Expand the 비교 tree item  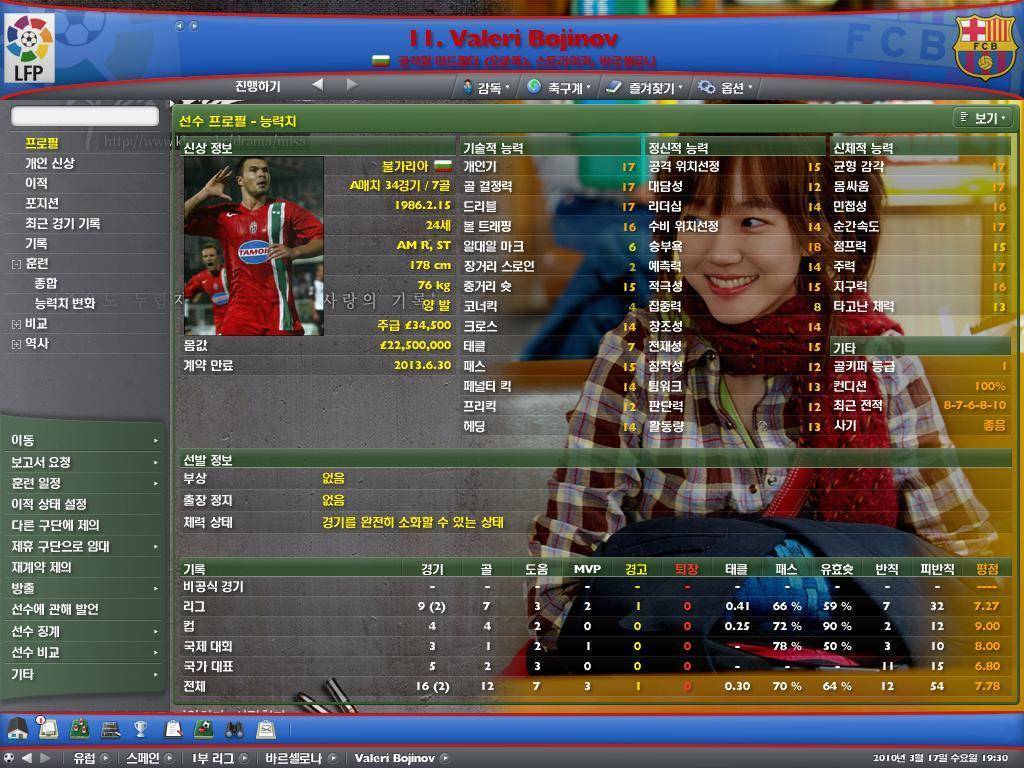coord(16,324)
